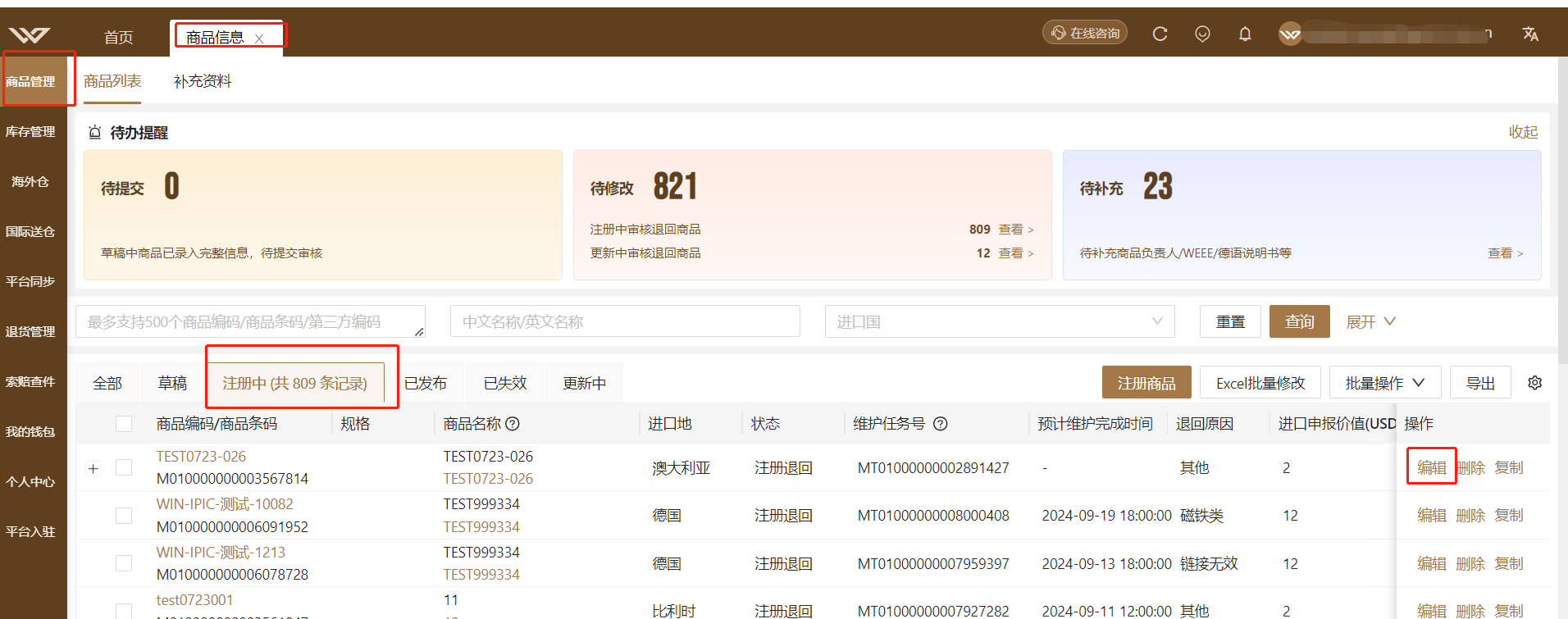
Task: Click the 注册商品 button
Action: coord(1146,383)
